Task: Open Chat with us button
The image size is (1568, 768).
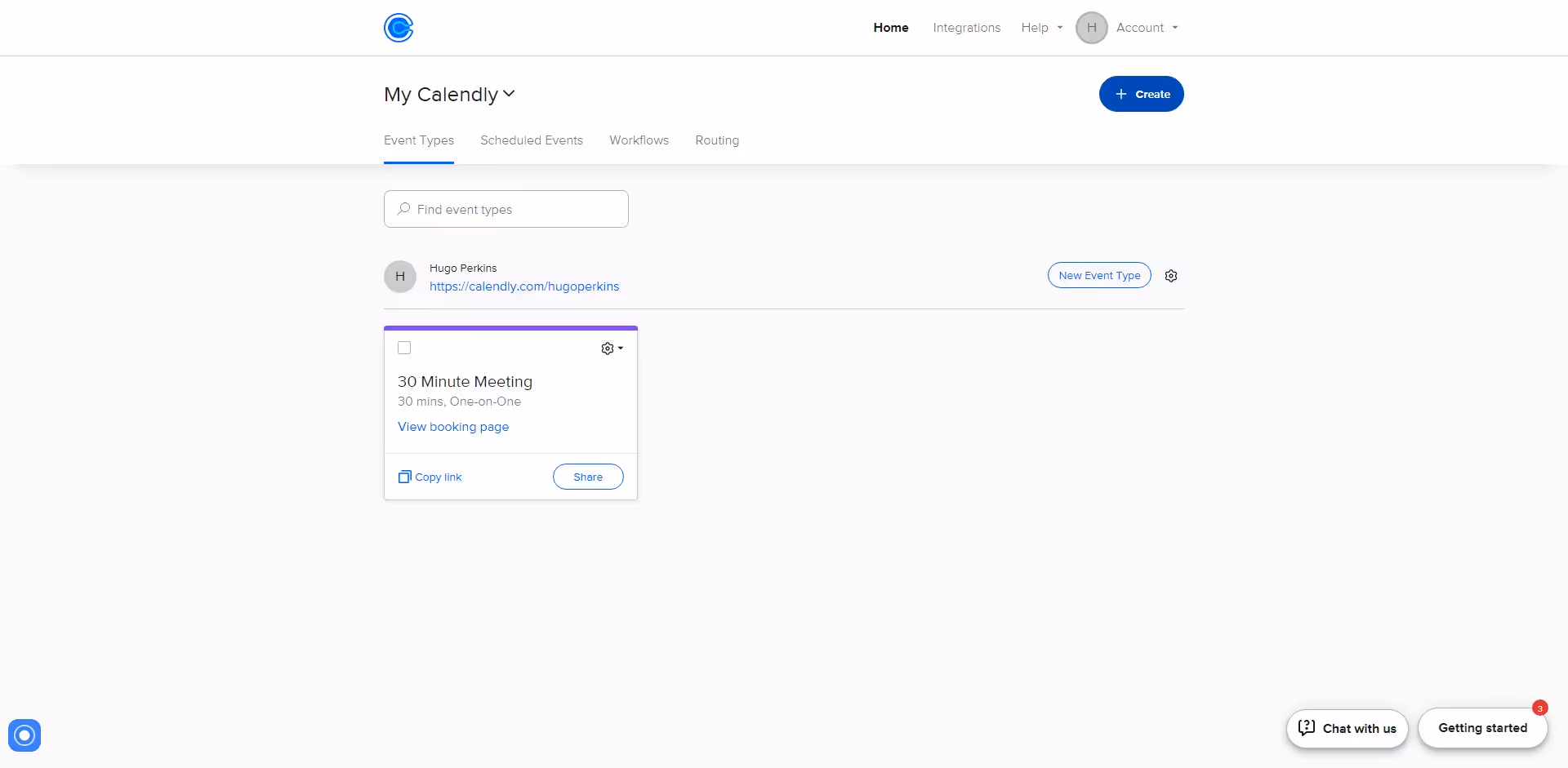Action: point(1347,729)
